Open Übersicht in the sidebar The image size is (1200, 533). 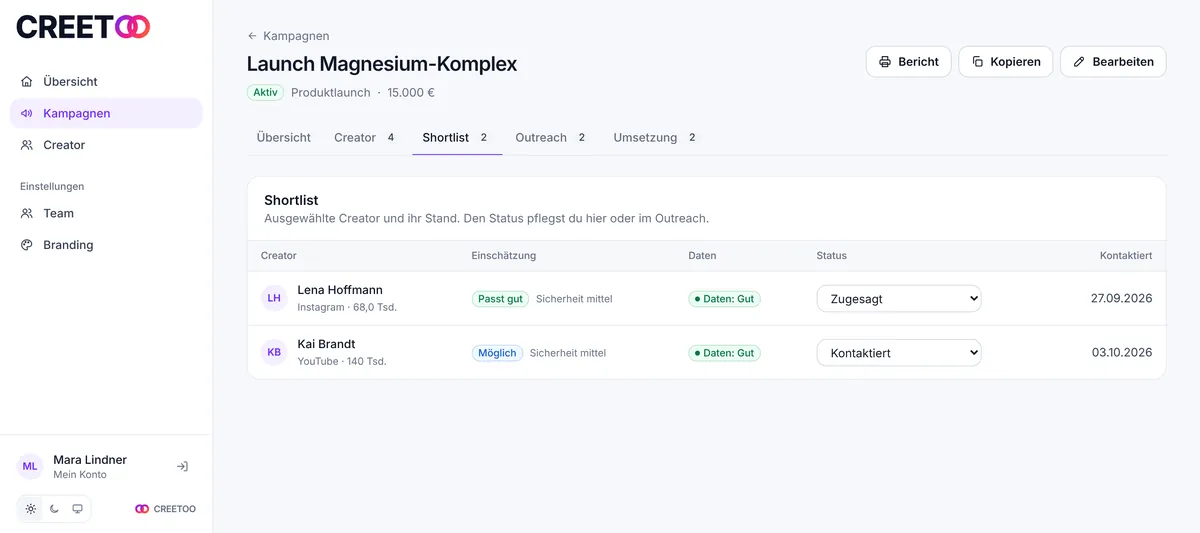(106, 82)
